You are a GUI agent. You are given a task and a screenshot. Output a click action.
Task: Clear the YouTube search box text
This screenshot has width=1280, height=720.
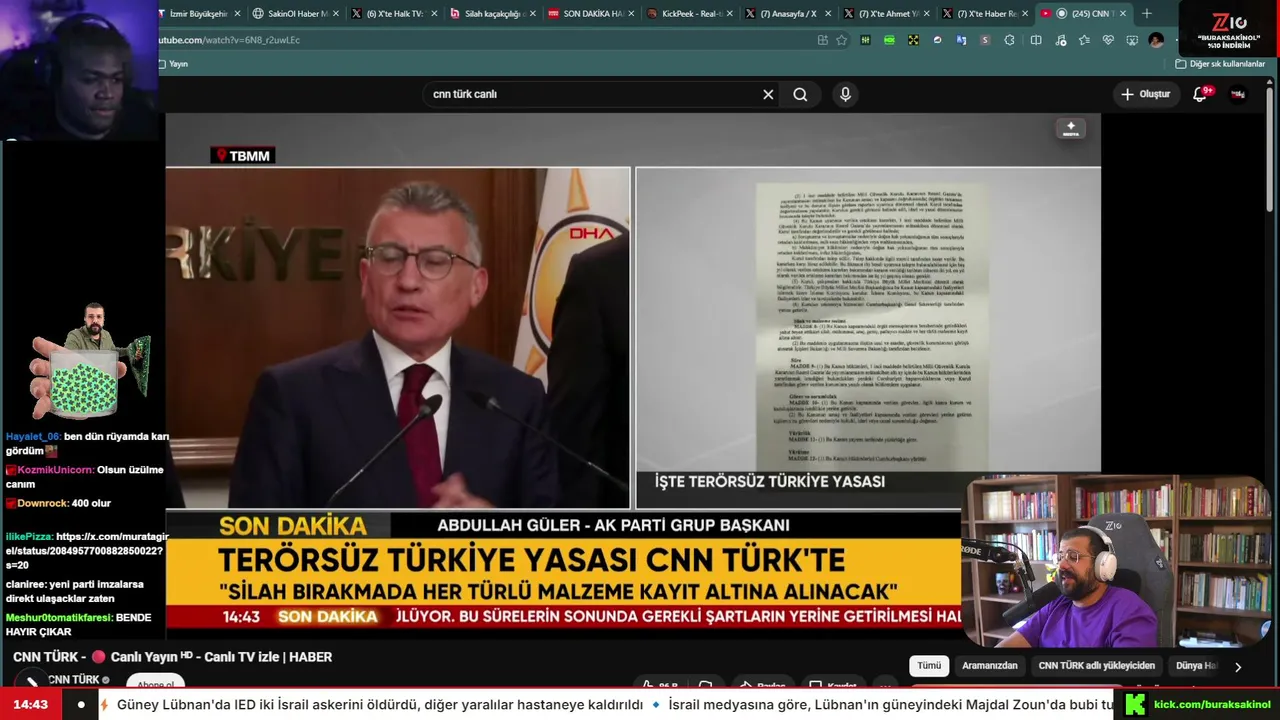[x=768, y=94]
